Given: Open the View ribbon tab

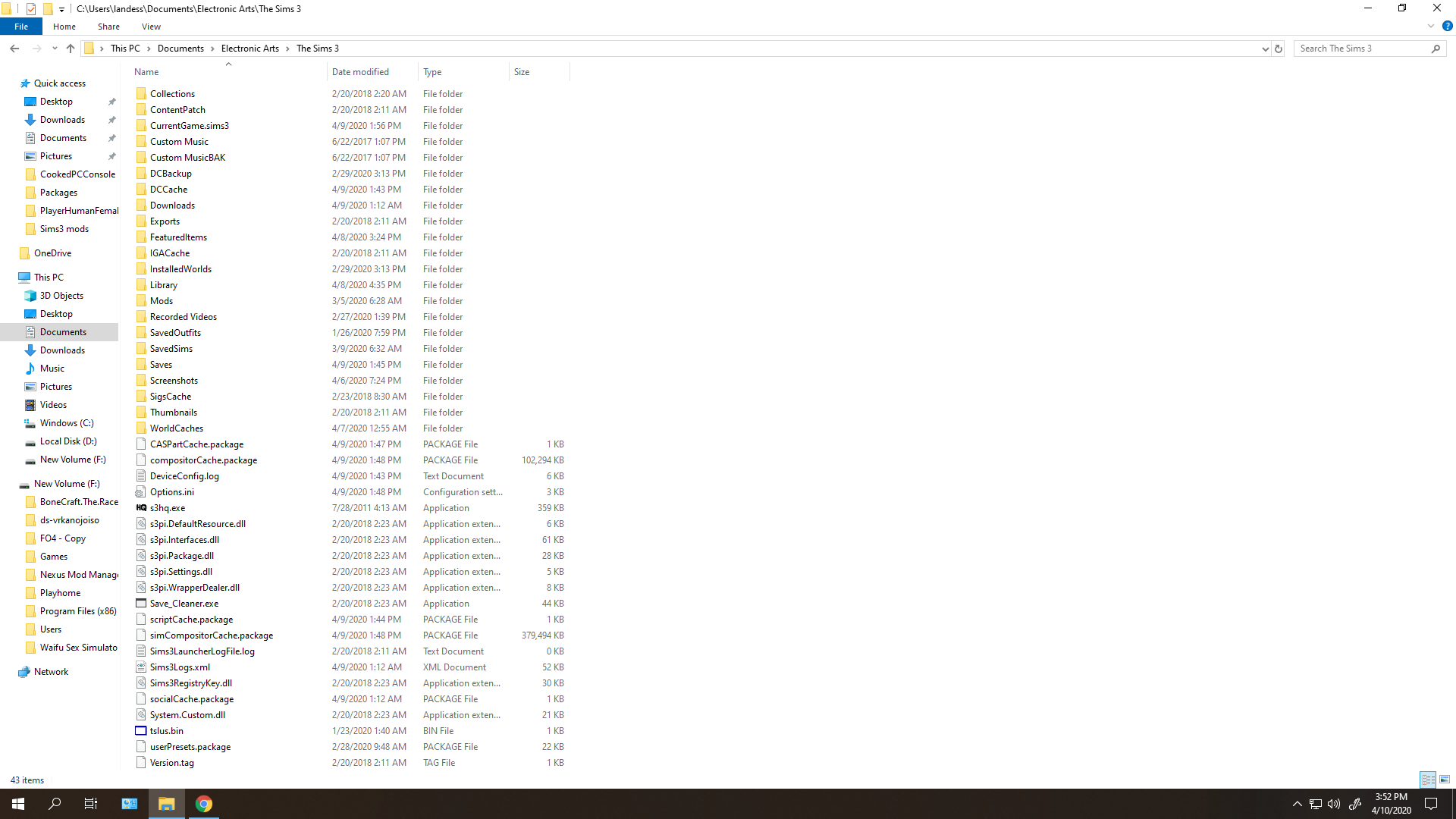Looking at the screenshot, I should 151,27.
